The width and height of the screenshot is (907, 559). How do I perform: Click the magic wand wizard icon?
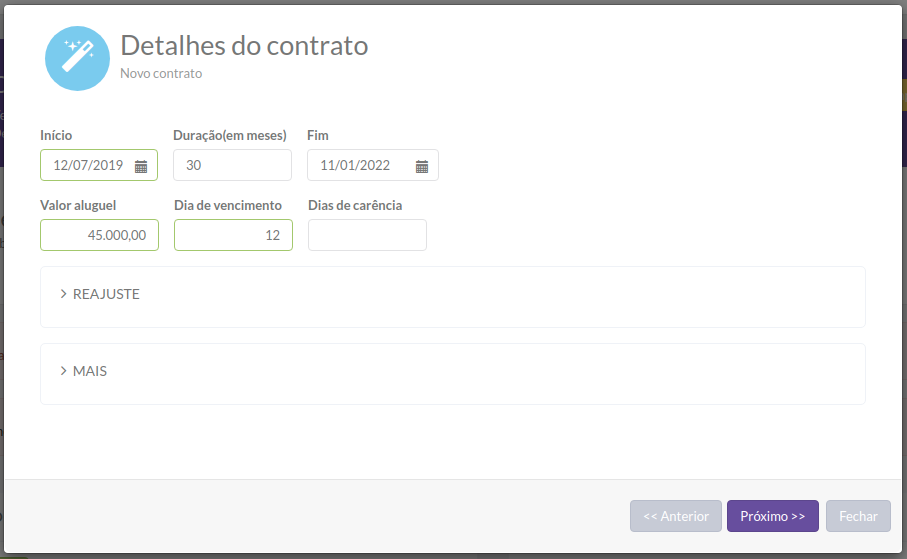78,58
